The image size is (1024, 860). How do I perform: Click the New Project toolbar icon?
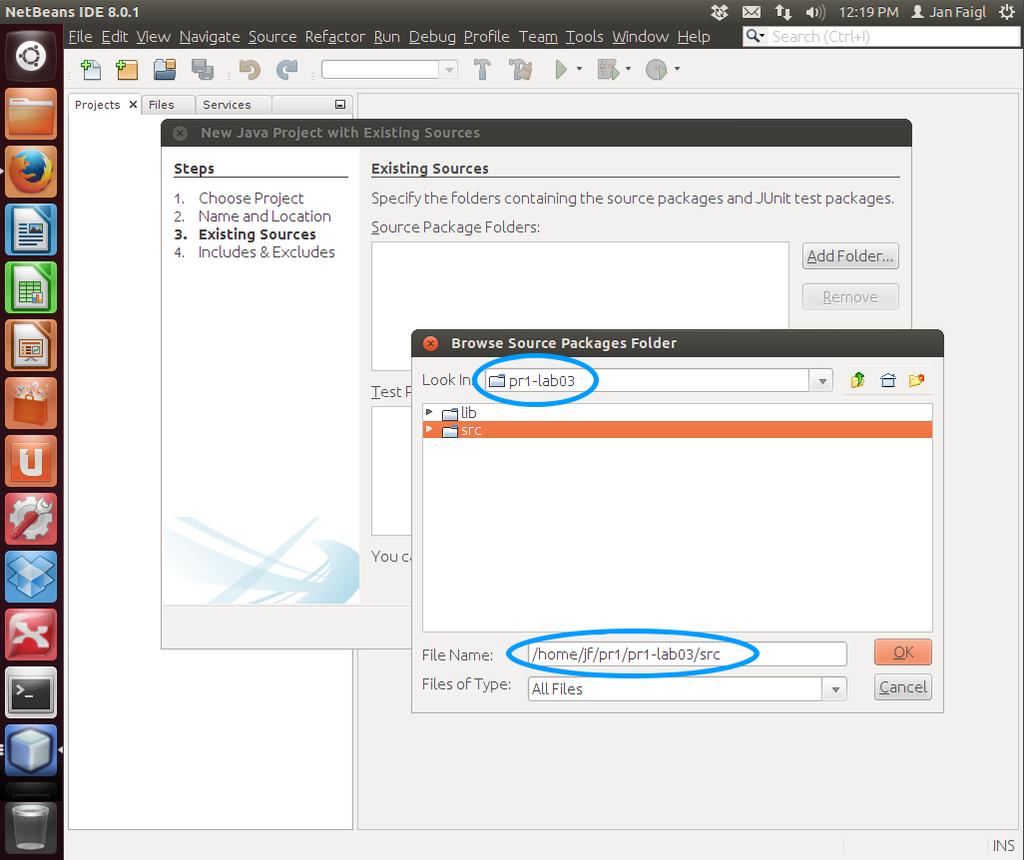(126, 69)
